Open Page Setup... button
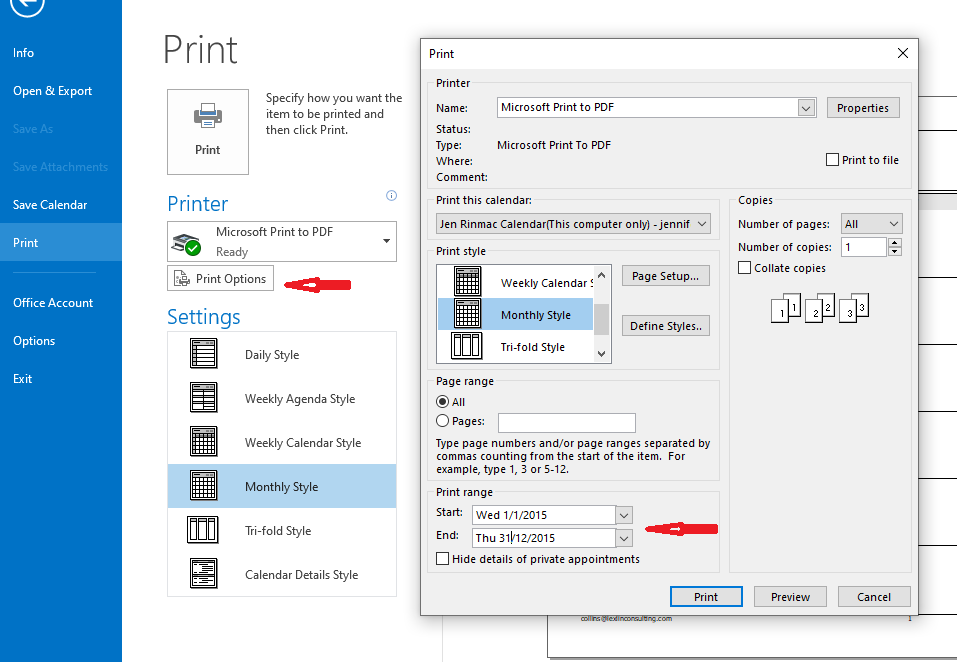957x662 pixels. point(665,276)
